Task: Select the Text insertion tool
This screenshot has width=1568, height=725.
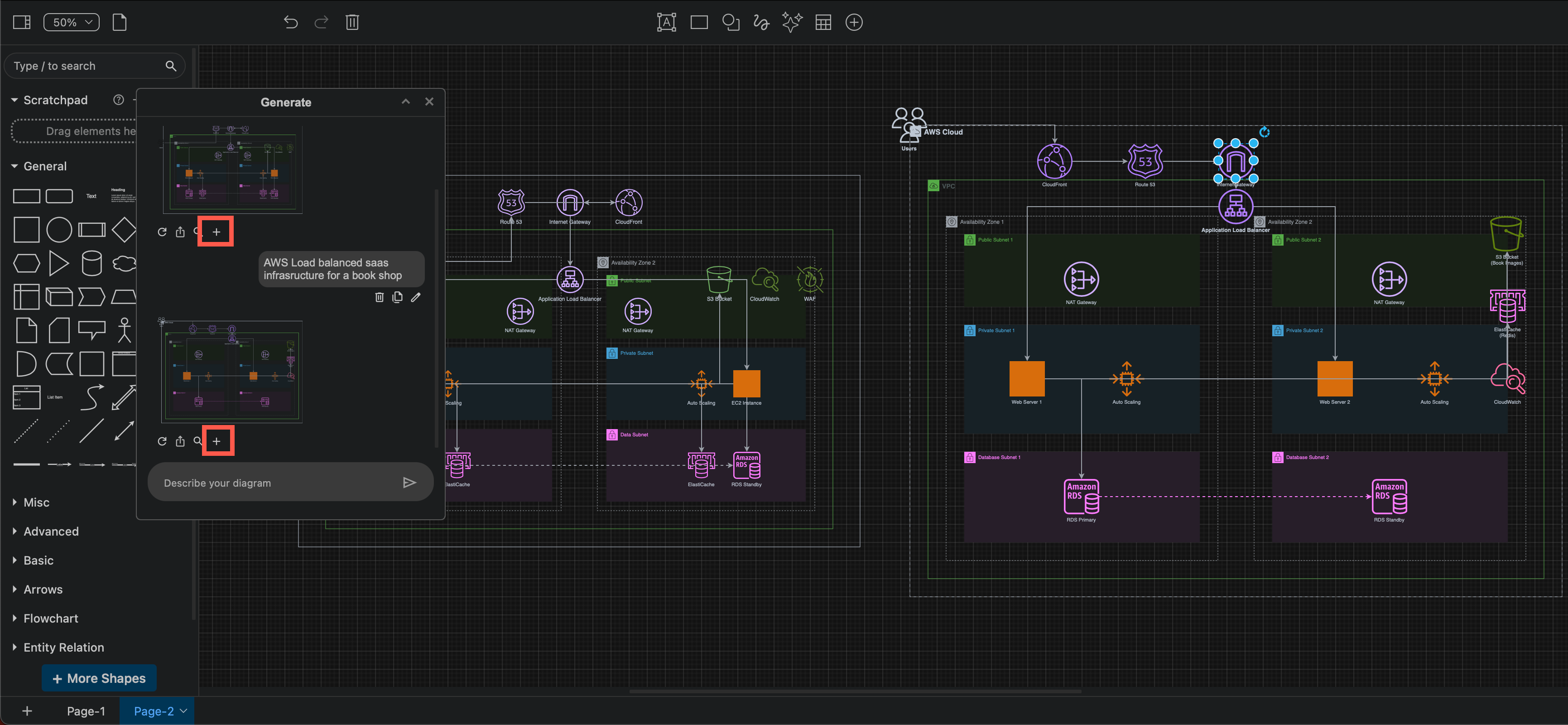Action: pos(666,22)
